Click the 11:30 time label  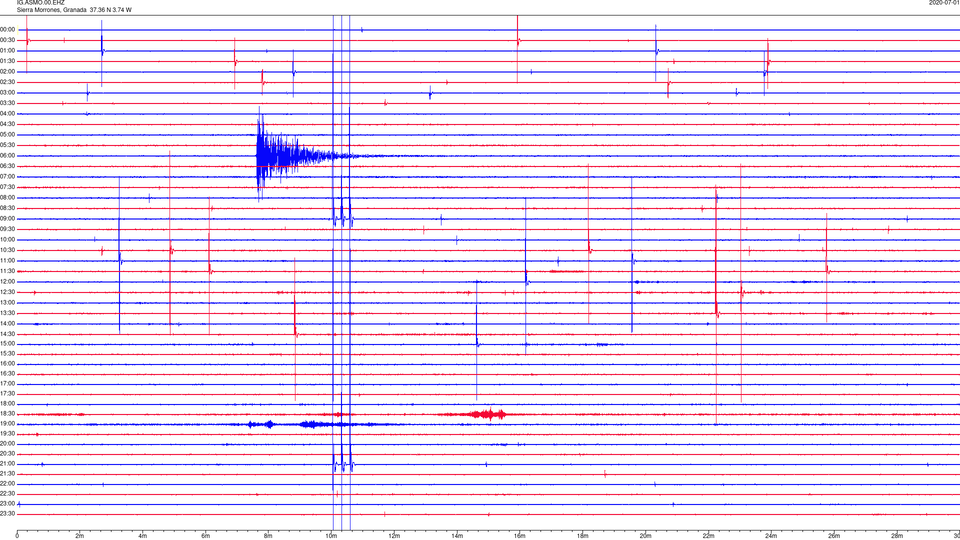coord(8,271)
